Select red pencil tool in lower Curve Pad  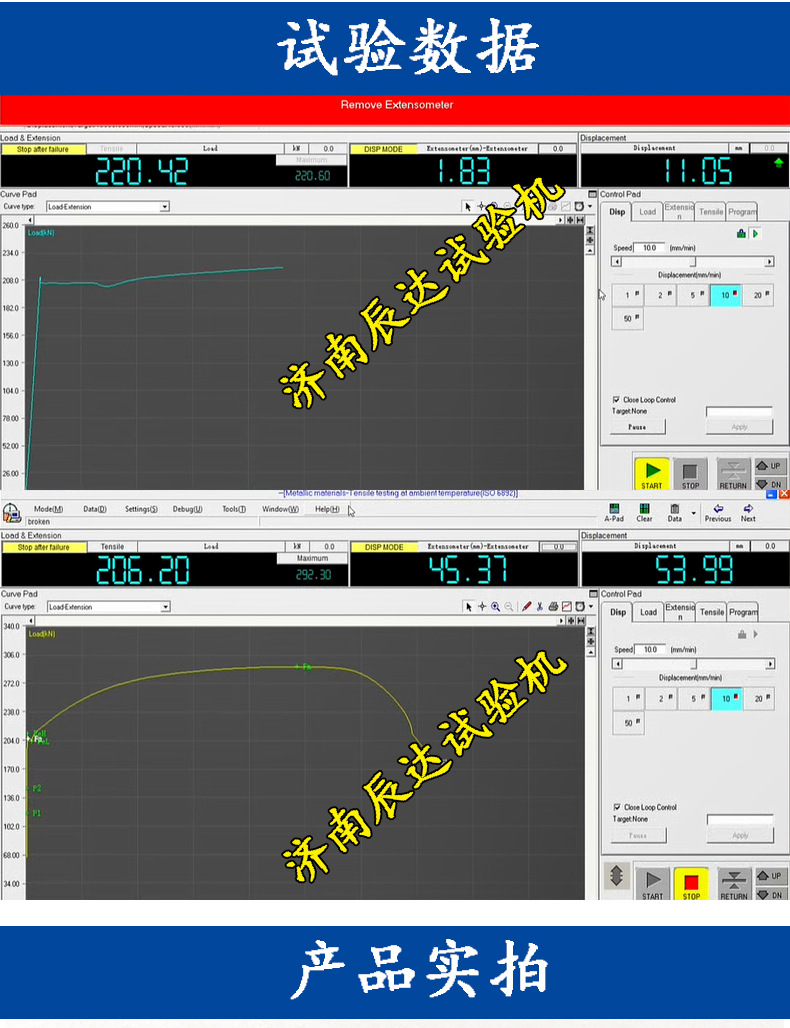click(526, 607)
